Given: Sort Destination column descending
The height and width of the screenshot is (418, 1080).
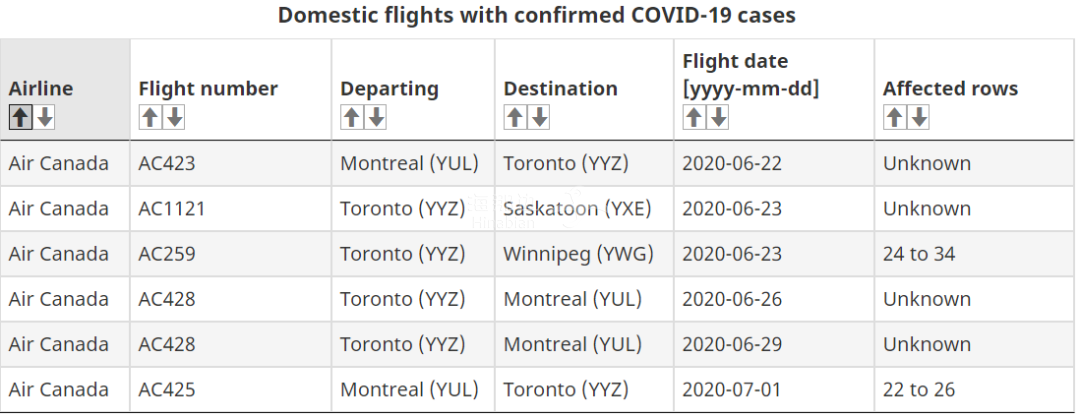Looking at the screenshot, I should click(539, 118).
